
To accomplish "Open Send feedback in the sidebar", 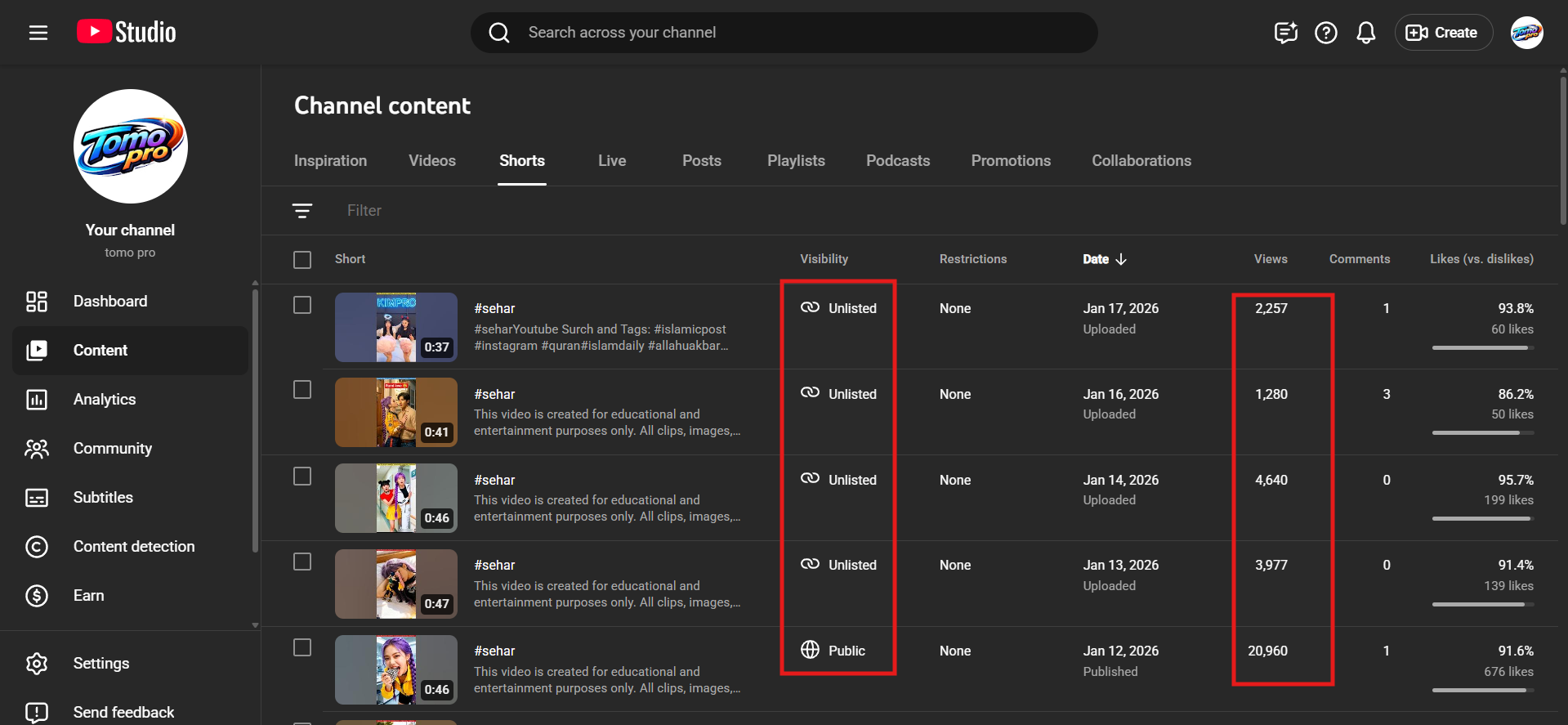I will 123,712.
